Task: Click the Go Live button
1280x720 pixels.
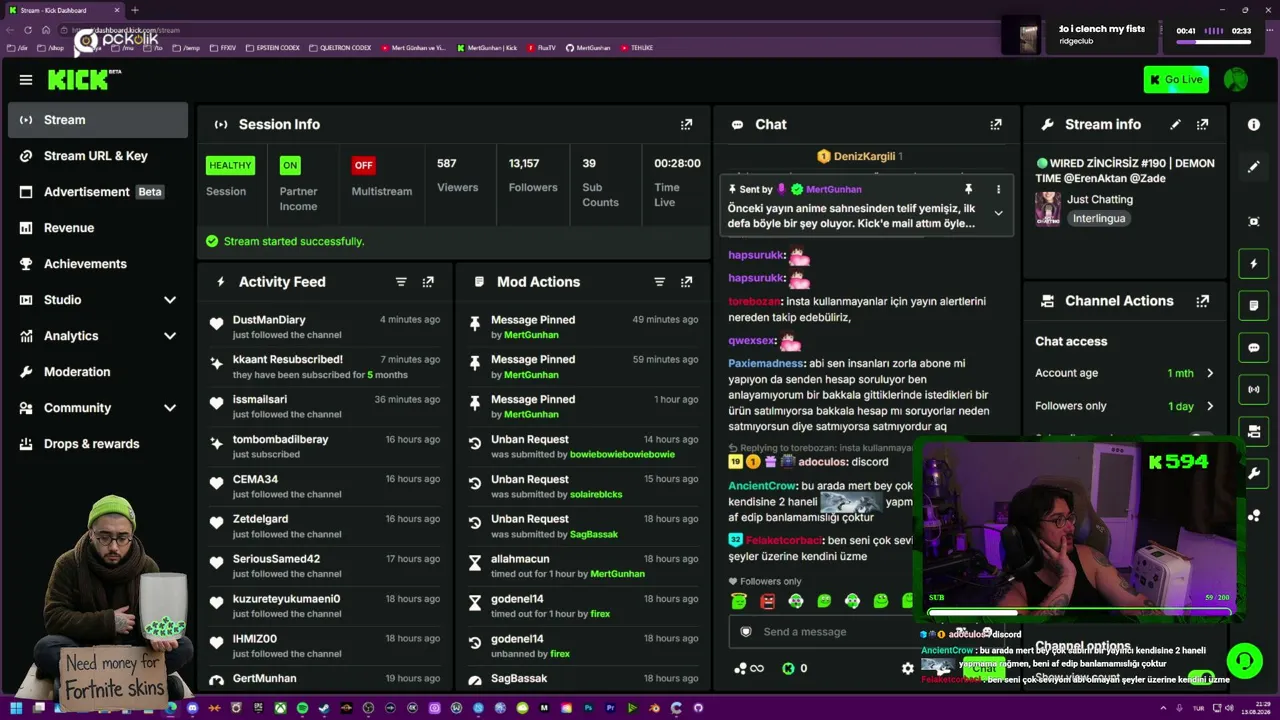Action: [1176, 80]
